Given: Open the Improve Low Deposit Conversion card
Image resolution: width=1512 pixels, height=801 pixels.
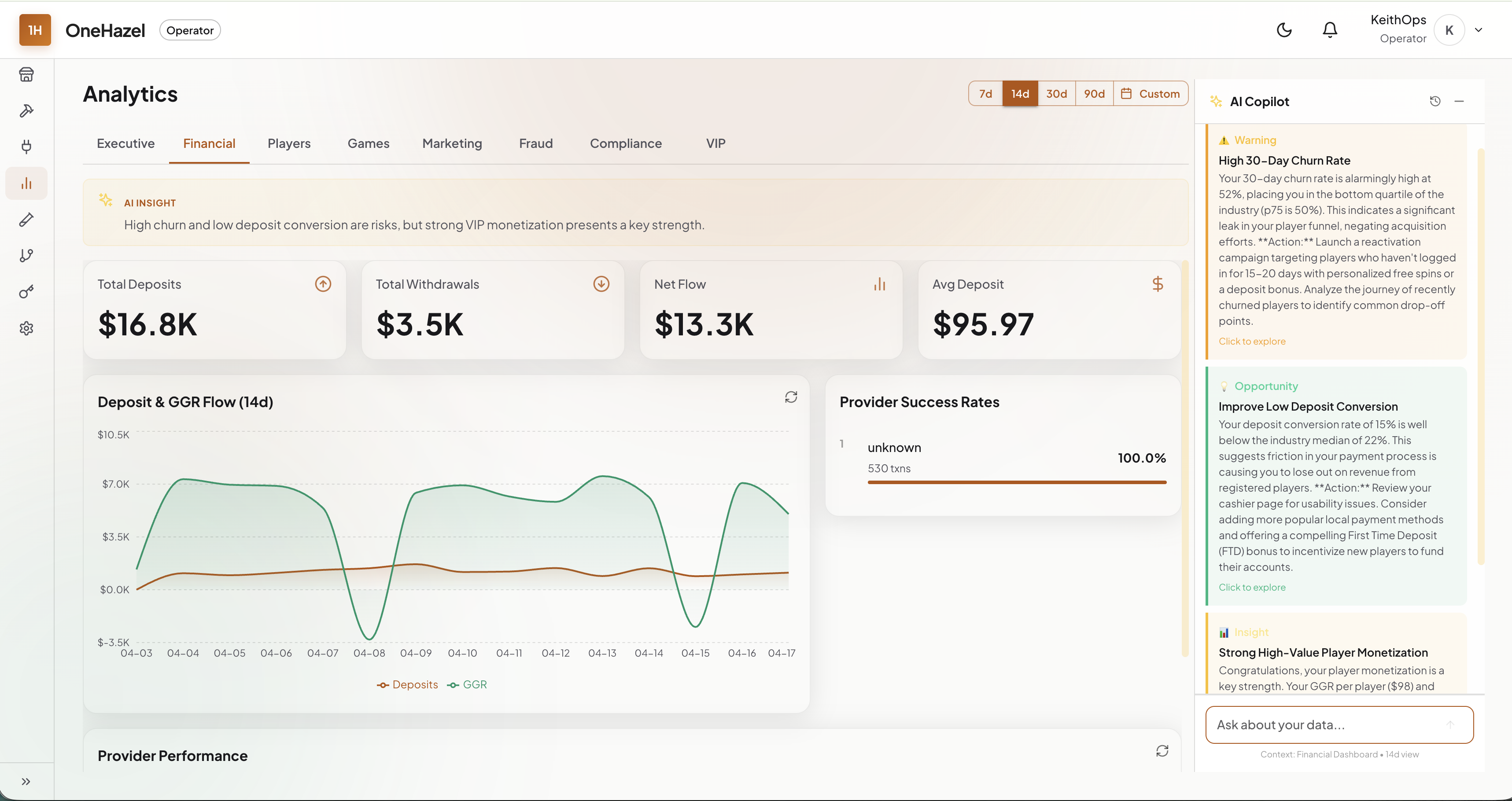Looking at the screenshot, I should pos(1336,486).
